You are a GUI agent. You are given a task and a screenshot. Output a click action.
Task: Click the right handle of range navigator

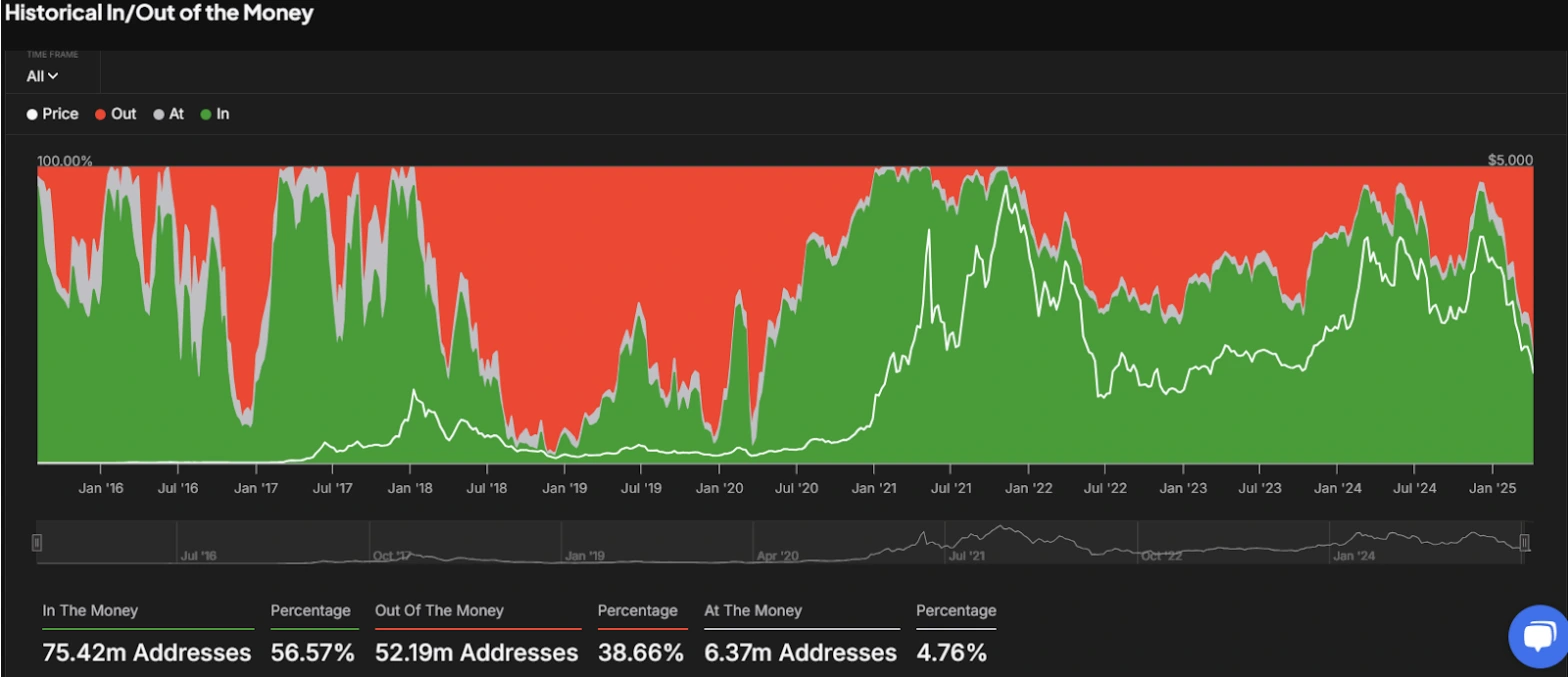pyautogui.click(x=1525, y=543)
